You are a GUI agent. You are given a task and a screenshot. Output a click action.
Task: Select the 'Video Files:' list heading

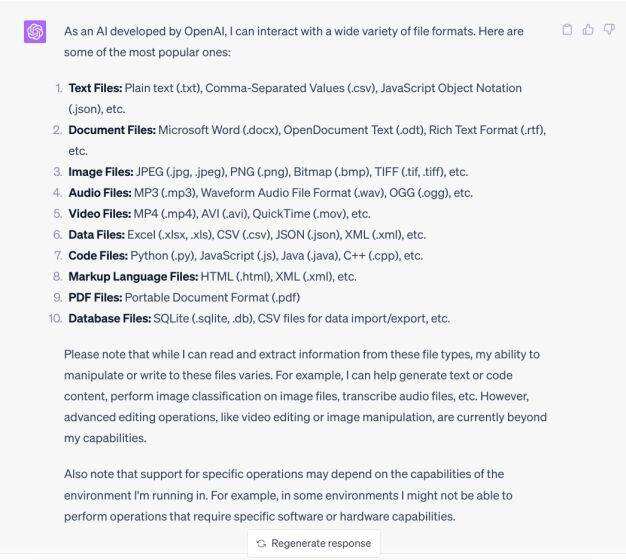click(x=99, y=214)
